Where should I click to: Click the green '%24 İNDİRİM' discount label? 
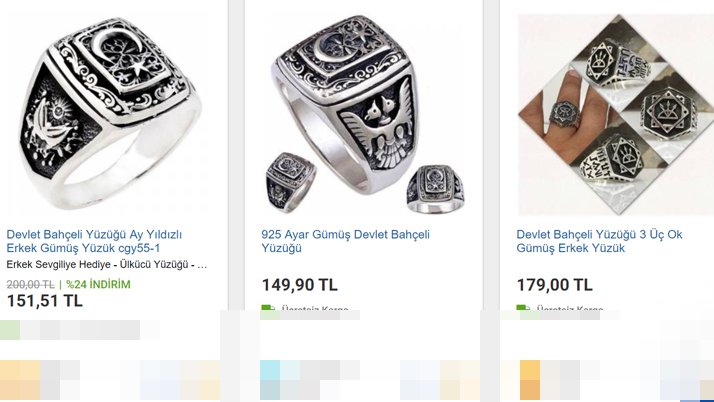pyautogui.click(x=98, y=284)
